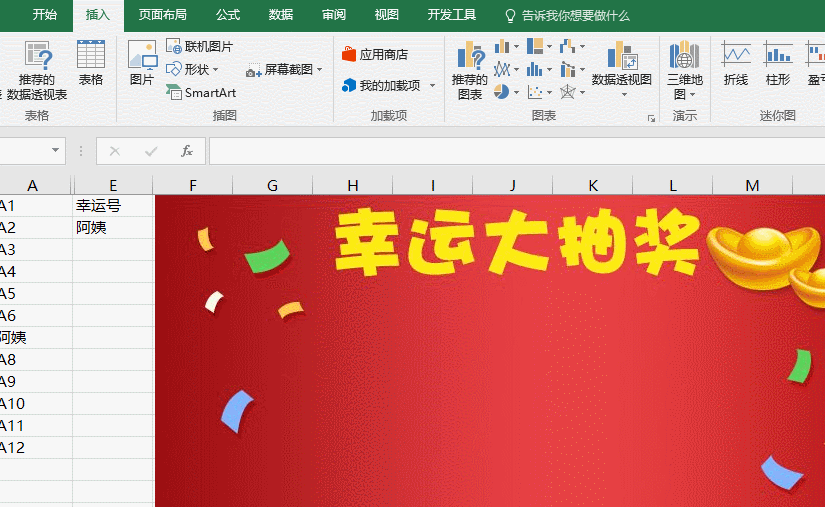This screenshot has height=507, width=825.
Task: Insert a scatter or bubble chart
Action: (535, 92)
